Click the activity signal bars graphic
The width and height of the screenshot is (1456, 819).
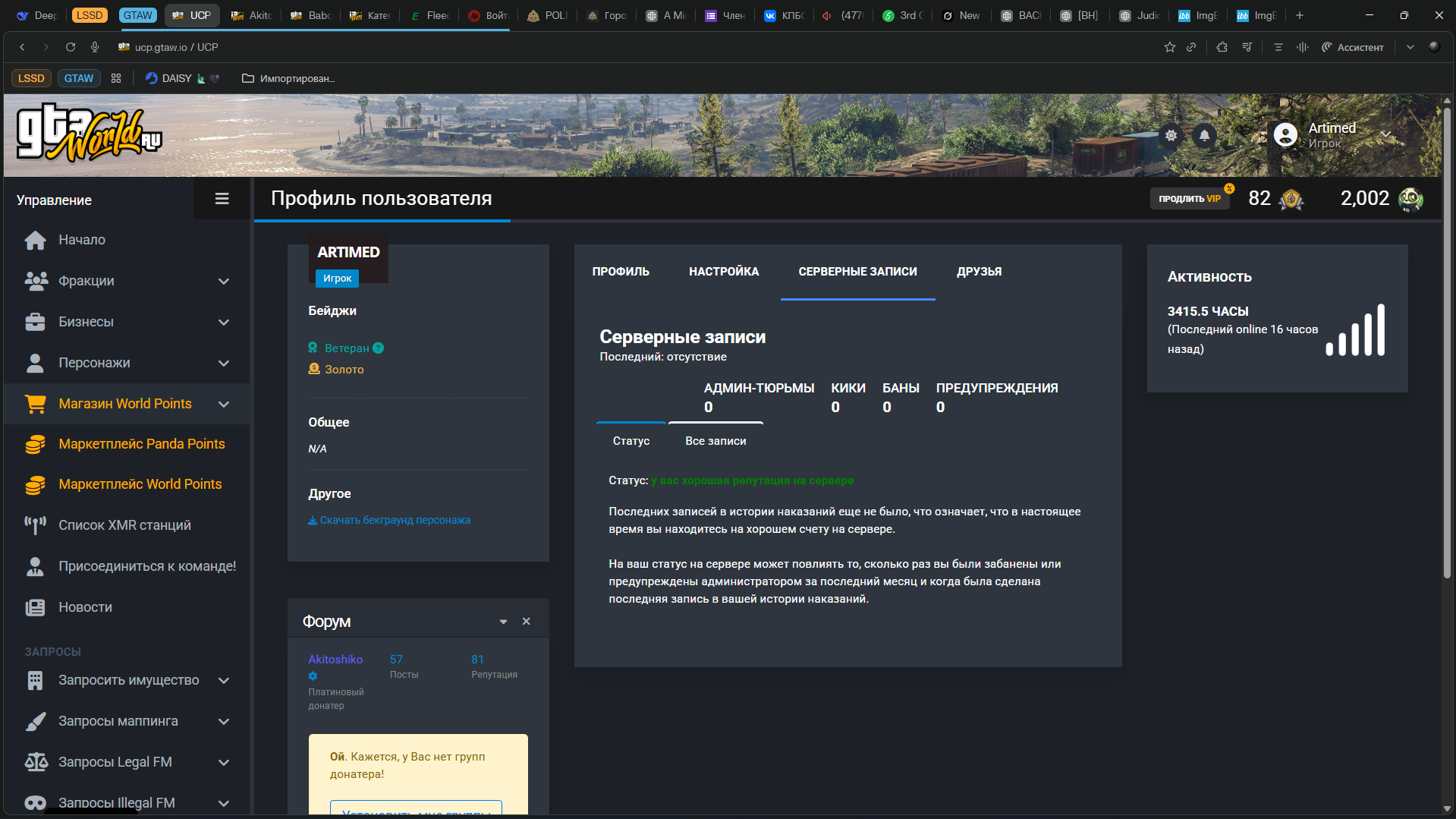coord(1355,330)
